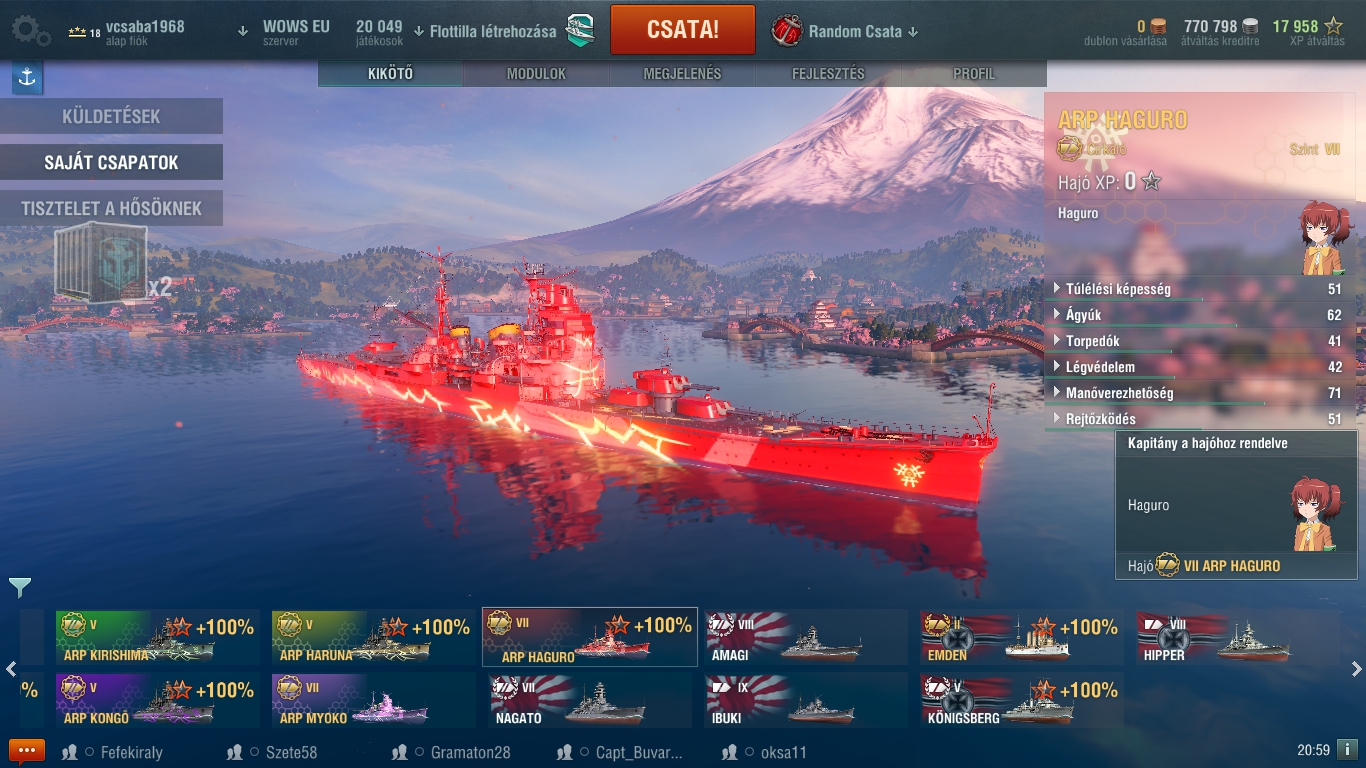Viewport: 1366px width, 768px height.
Task: Open the ship filter funnel icon
Action: 19,588
